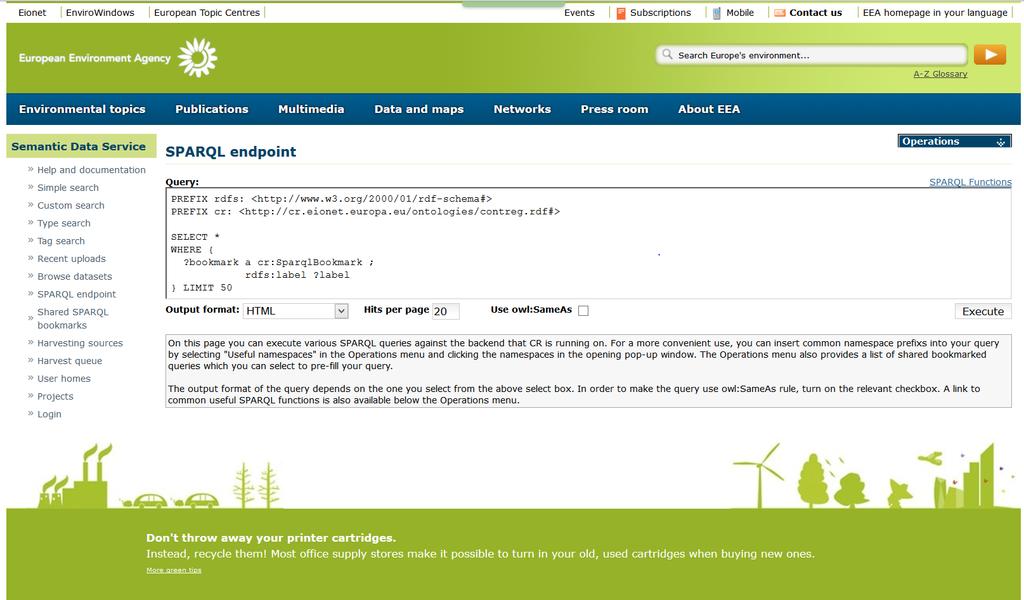Image resolution: width=1024 pixels, height=600 pixels.
Task: Open Tag search in sidebar
Action: tap(61, 241)
